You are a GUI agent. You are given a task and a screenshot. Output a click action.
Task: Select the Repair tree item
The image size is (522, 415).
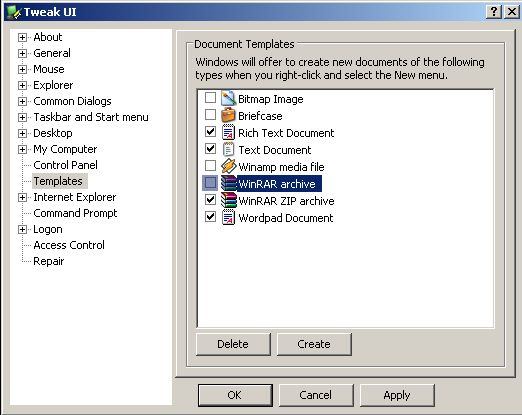pos(49,261)
